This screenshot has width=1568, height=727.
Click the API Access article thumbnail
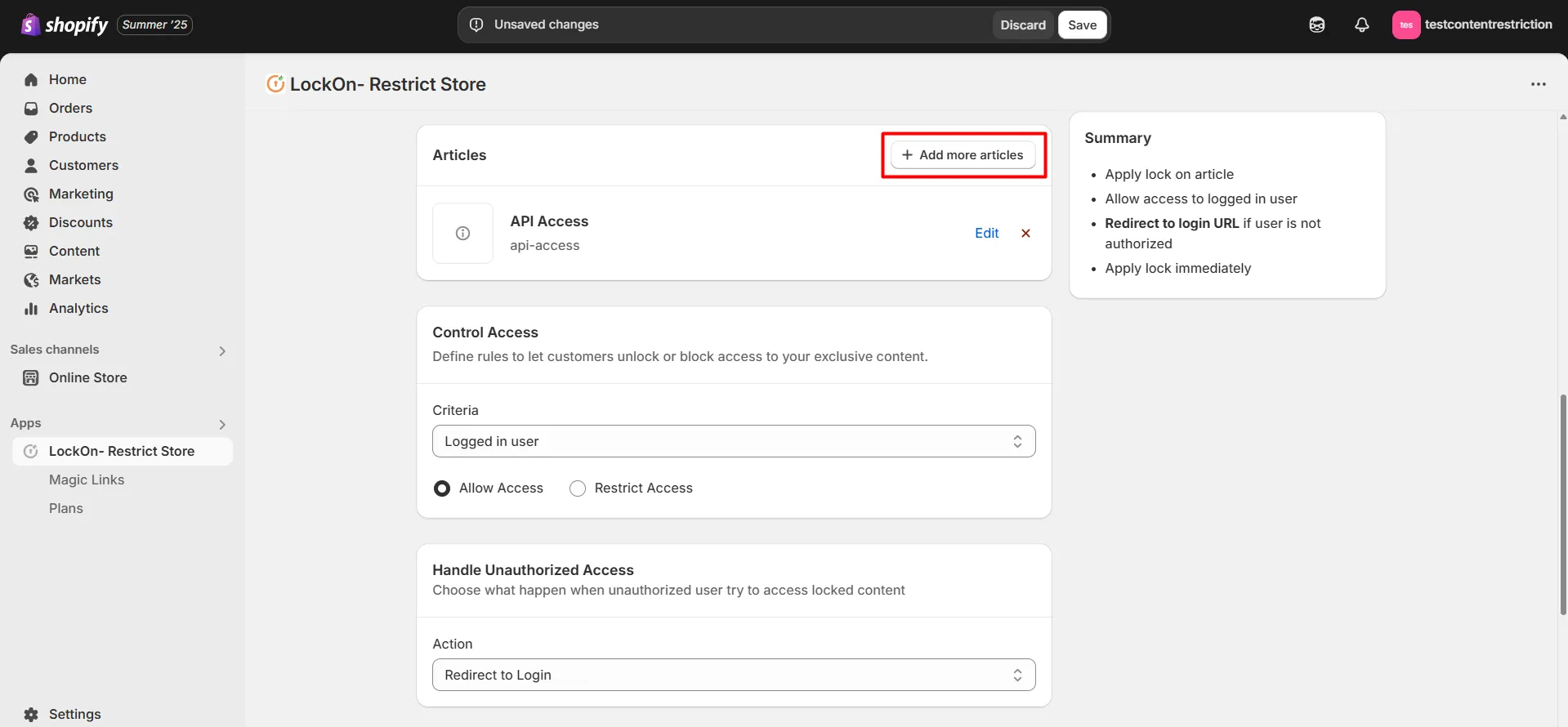(462, 234)
